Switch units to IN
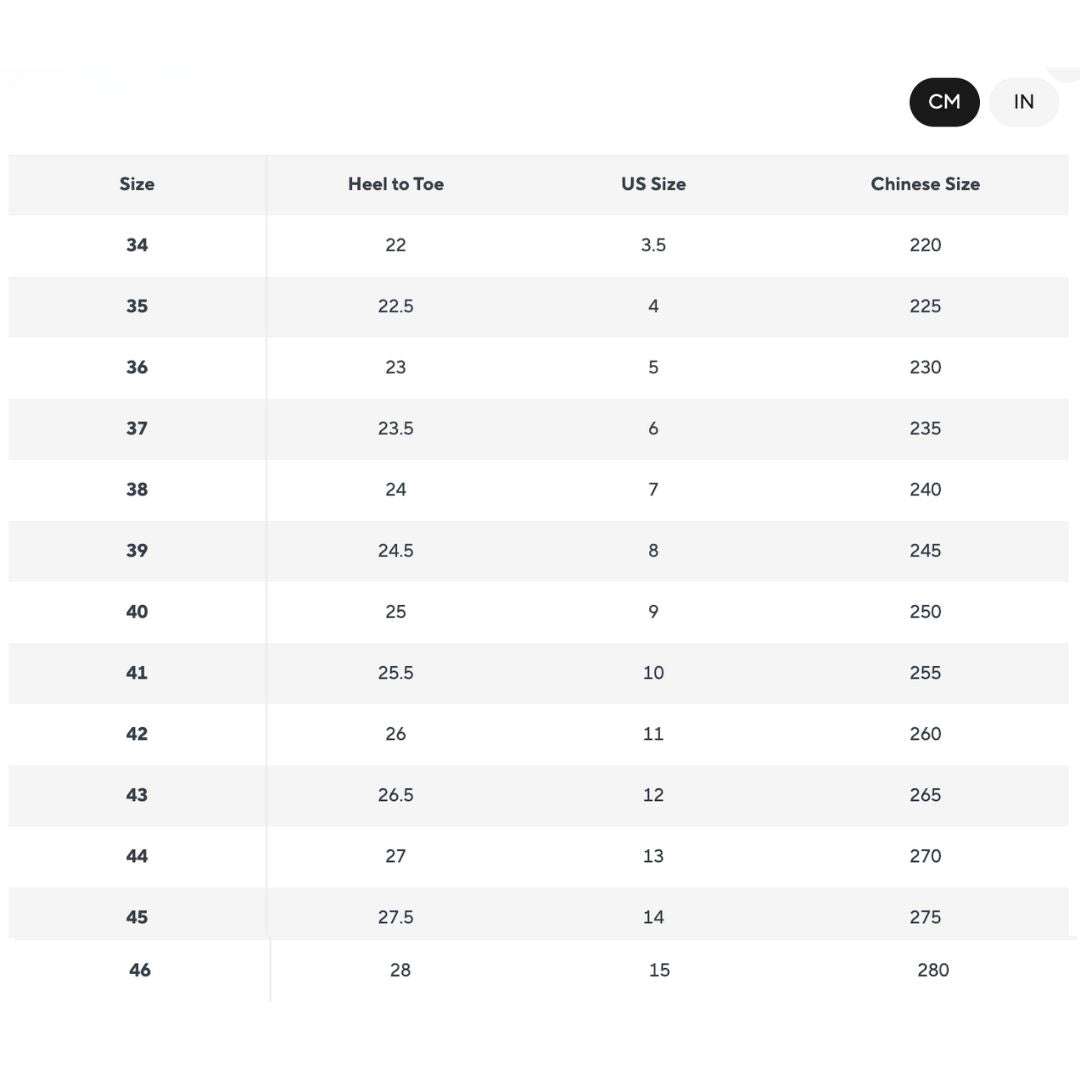This screenshot has height=1080, width=1080. pyautogui.click(x=1023, y=102)
